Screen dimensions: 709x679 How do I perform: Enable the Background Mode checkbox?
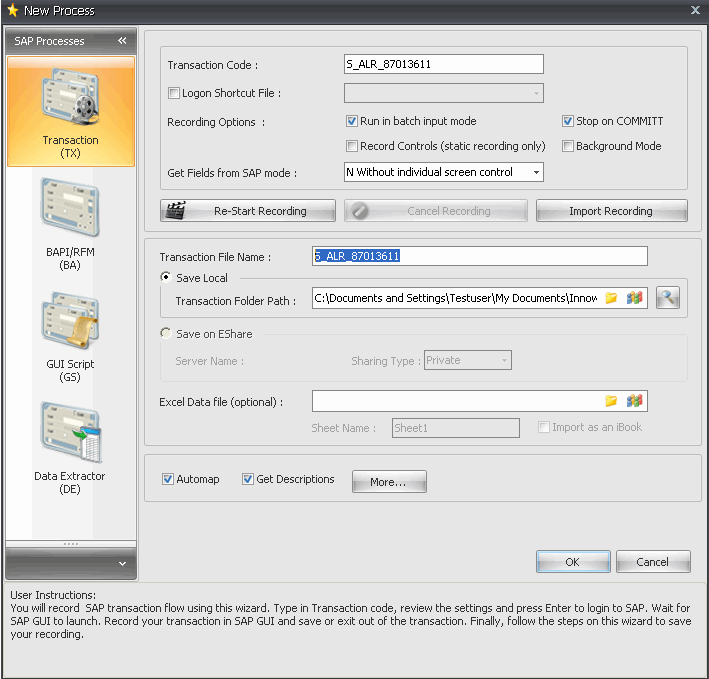(568, 146)
